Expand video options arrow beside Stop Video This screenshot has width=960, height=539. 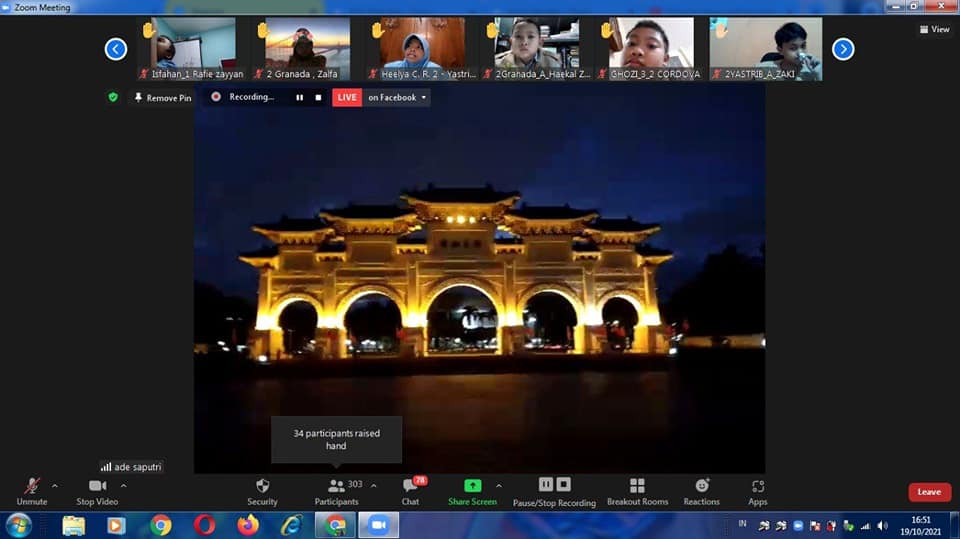(x=124, y=486)
